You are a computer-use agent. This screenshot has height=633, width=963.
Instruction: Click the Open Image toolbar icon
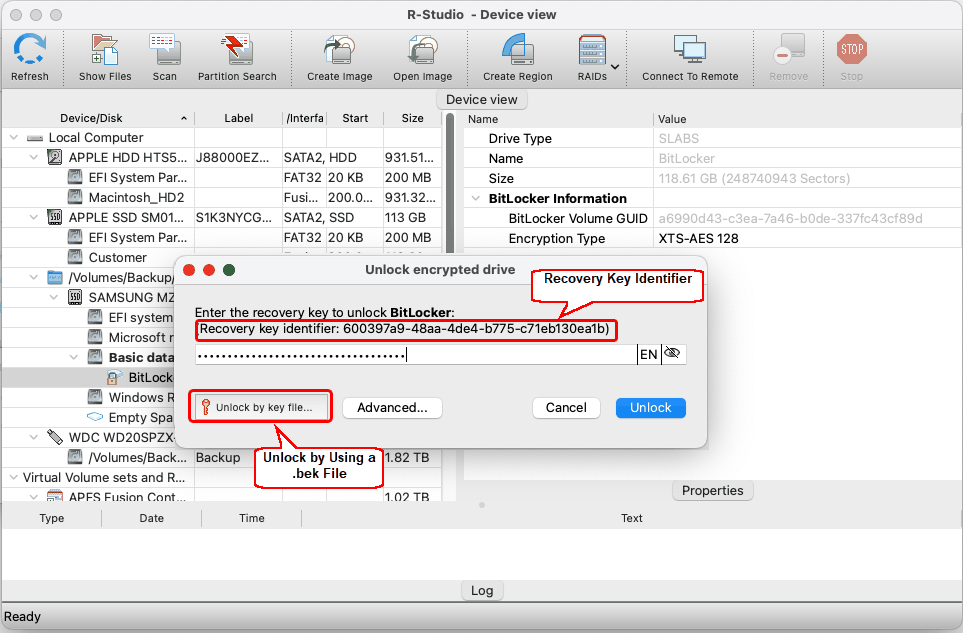tap(423, 49)
